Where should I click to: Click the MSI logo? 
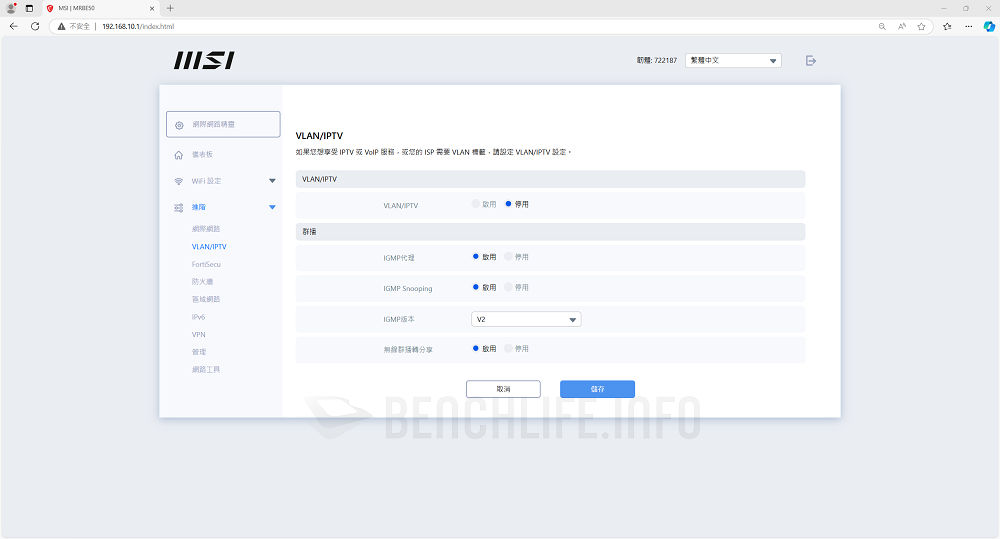coord(204,61)
